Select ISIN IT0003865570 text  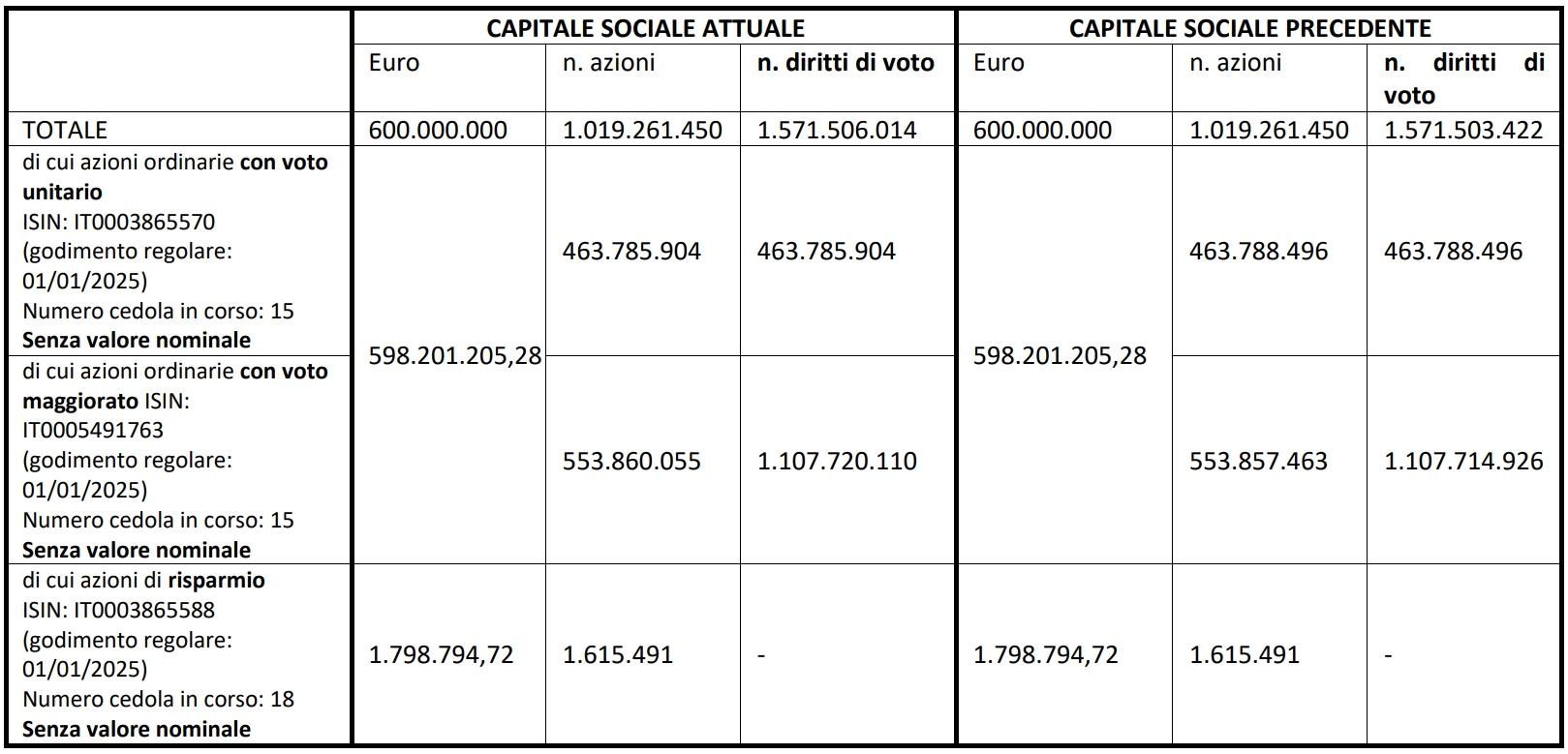119,222
